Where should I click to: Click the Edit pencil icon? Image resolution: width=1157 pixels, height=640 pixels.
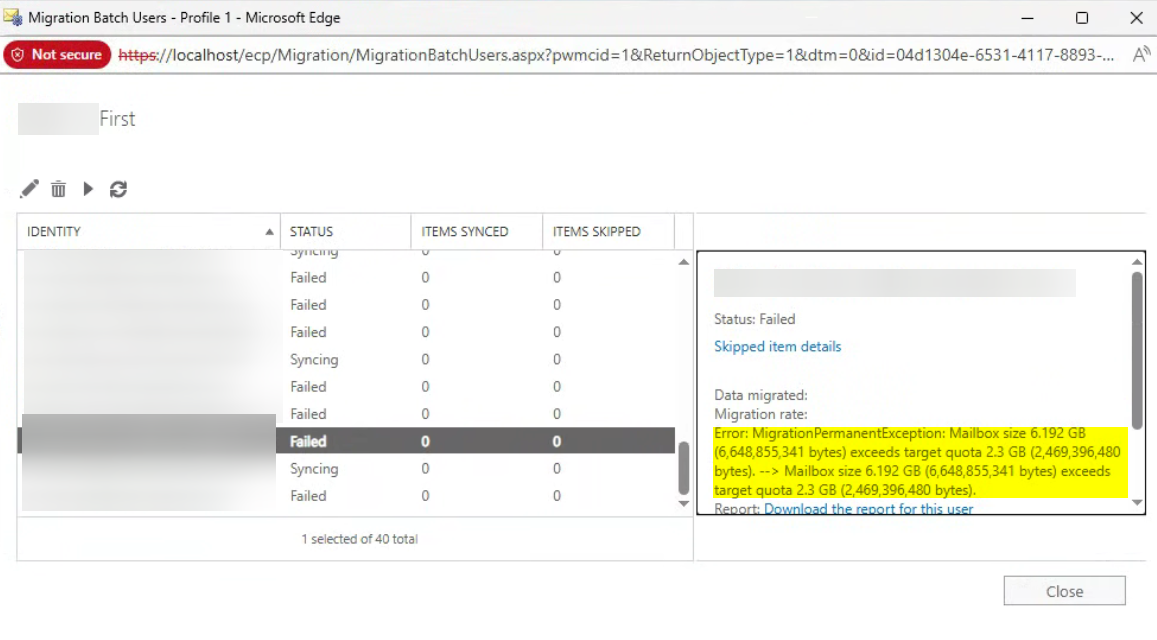point(30,189)
